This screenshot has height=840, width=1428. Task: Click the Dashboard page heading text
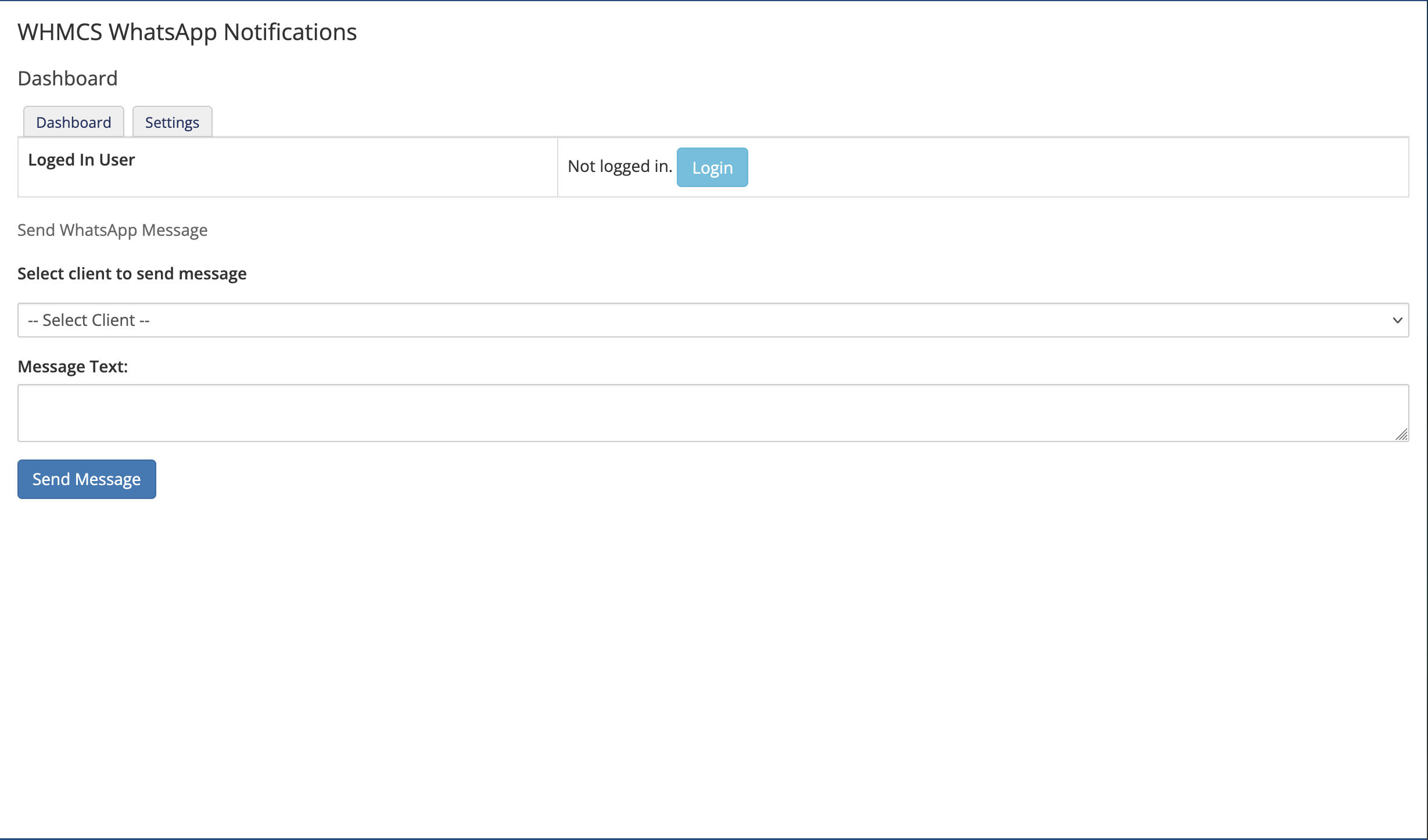click(x=67, y=78)
